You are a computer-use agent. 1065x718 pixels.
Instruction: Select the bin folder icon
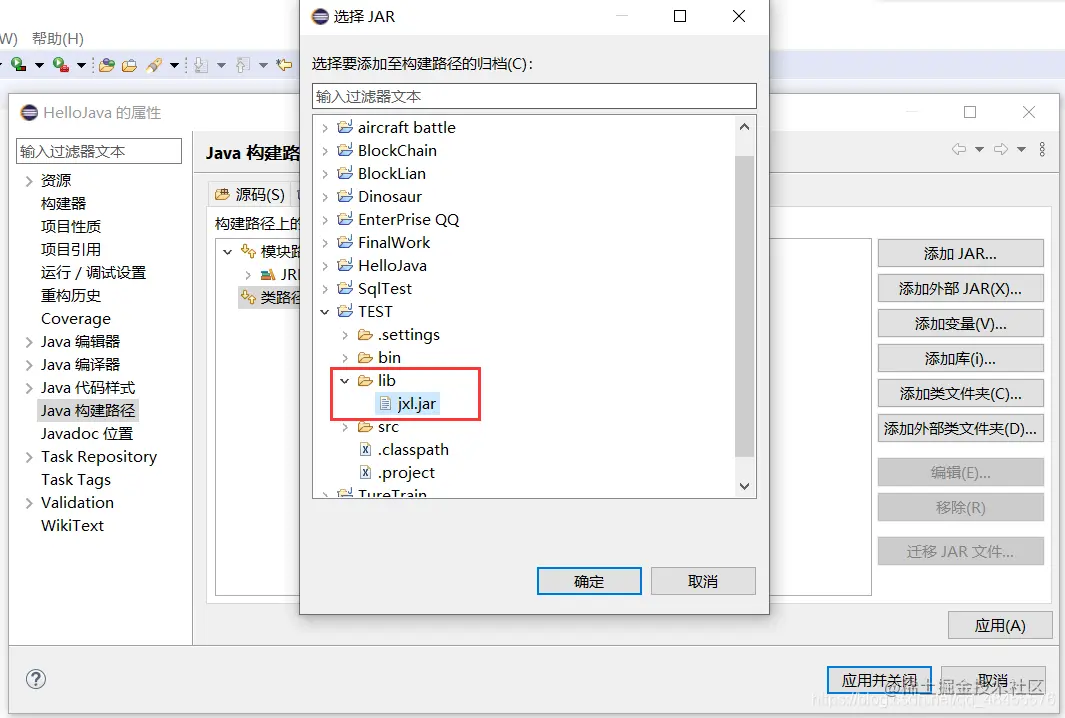point(365,357)
